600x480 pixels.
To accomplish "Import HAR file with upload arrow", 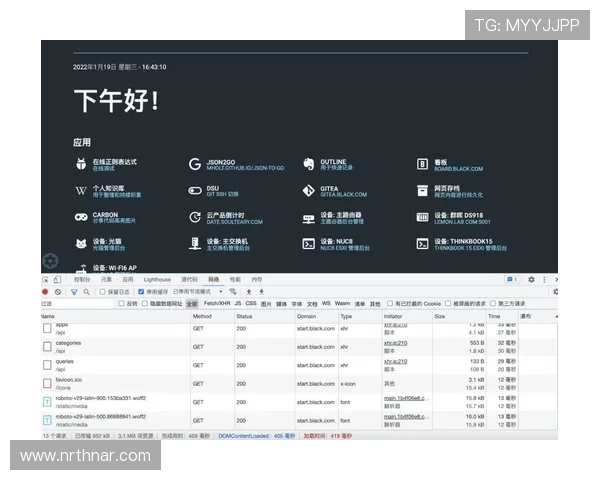I will 249,292.
